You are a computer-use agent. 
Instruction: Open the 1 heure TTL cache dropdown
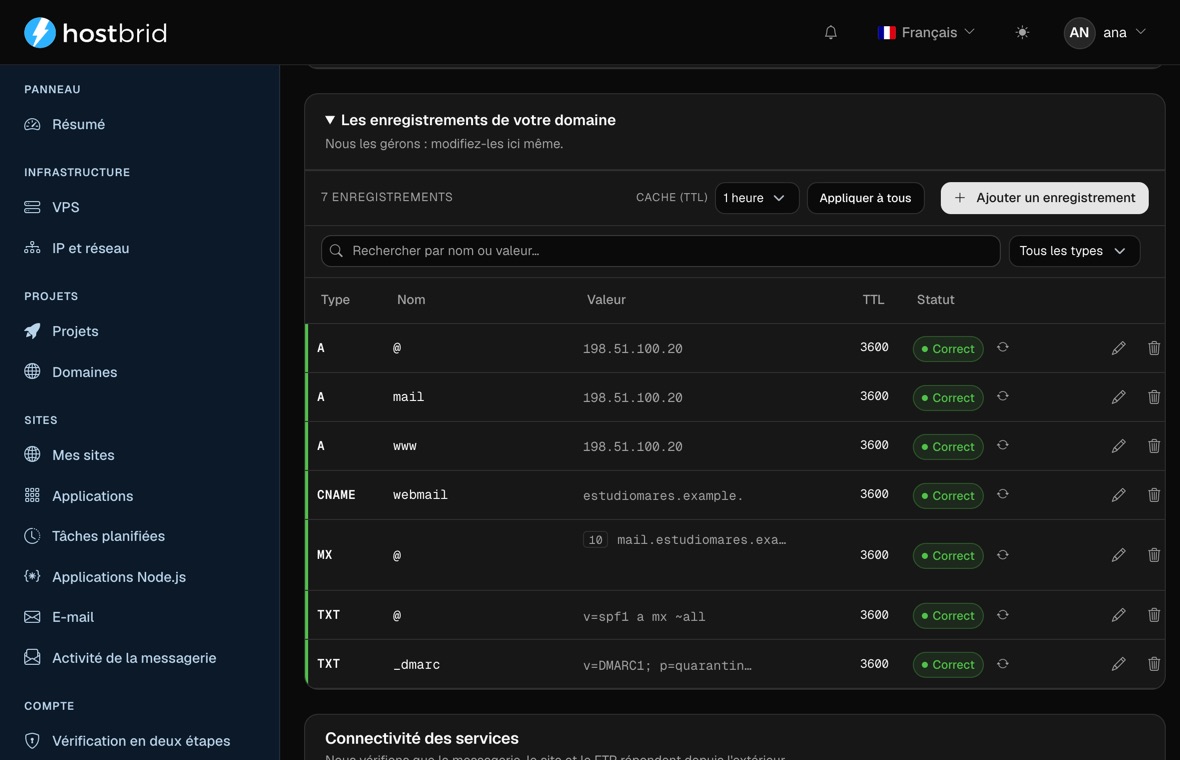tap(756, 198)
